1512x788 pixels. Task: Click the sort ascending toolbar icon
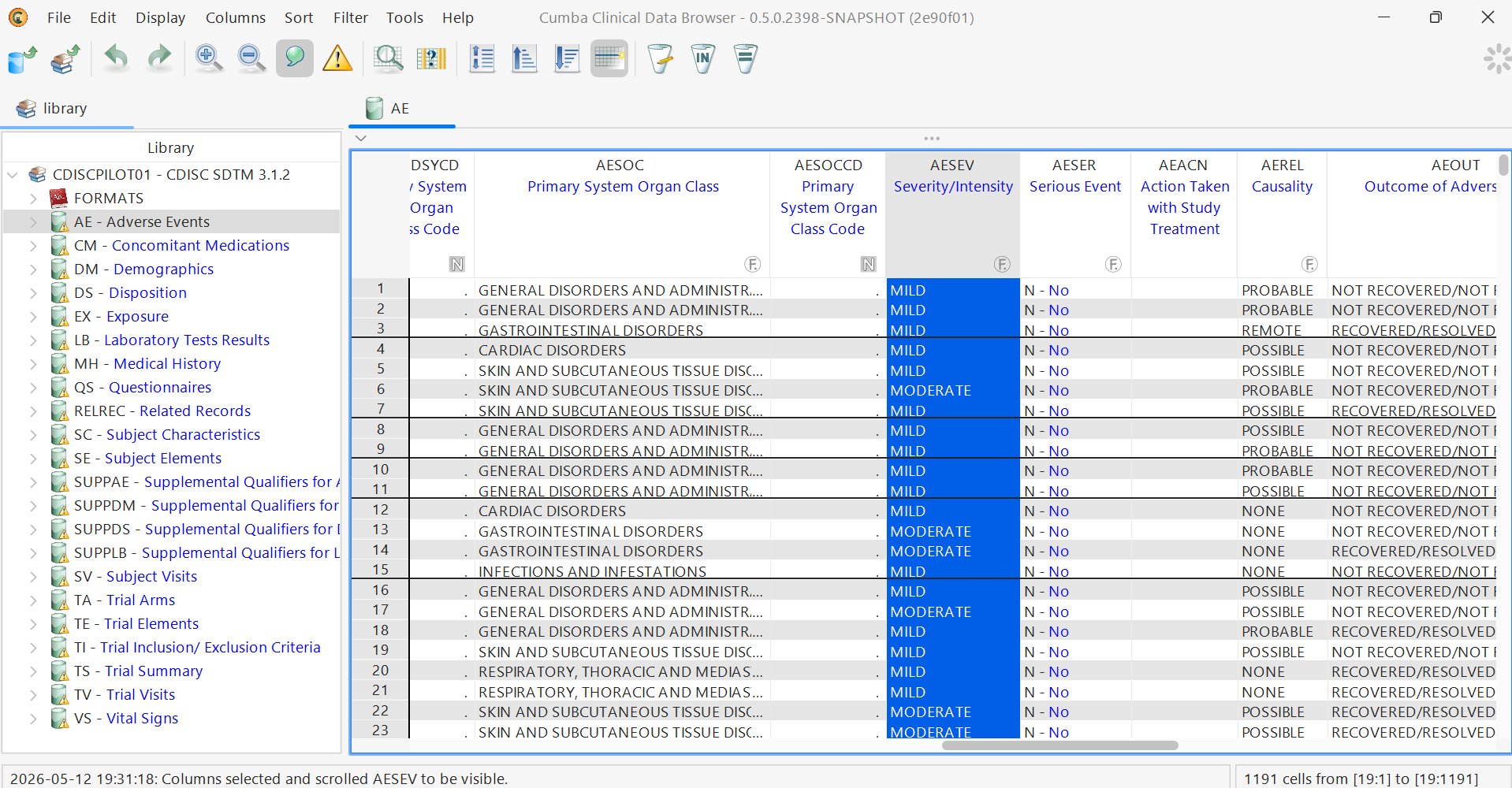click(x=524, y=58)
